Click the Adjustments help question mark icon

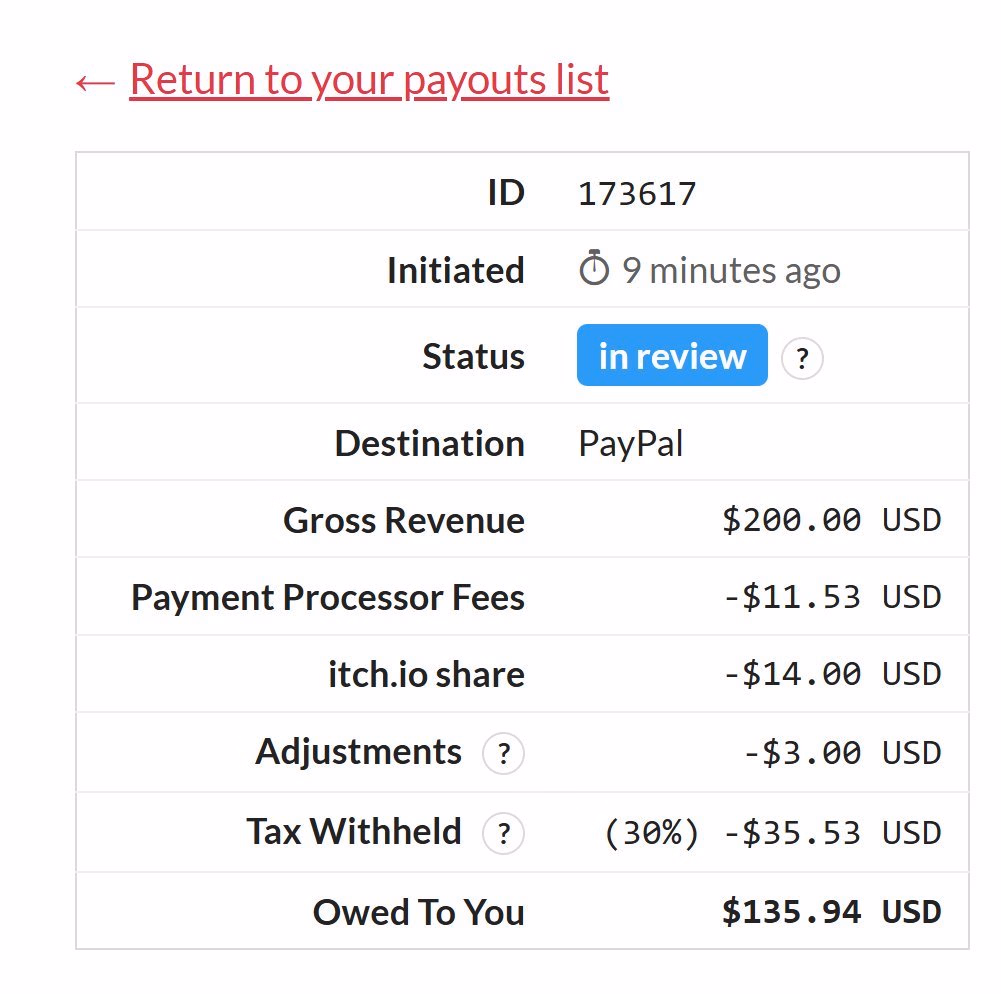click(503, 753)
